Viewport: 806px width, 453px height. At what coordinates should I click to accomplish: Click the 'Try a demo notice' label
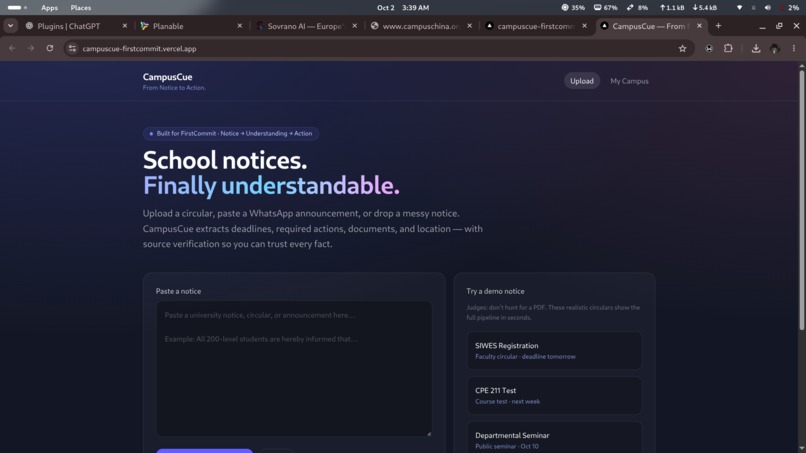coord(495,291)
